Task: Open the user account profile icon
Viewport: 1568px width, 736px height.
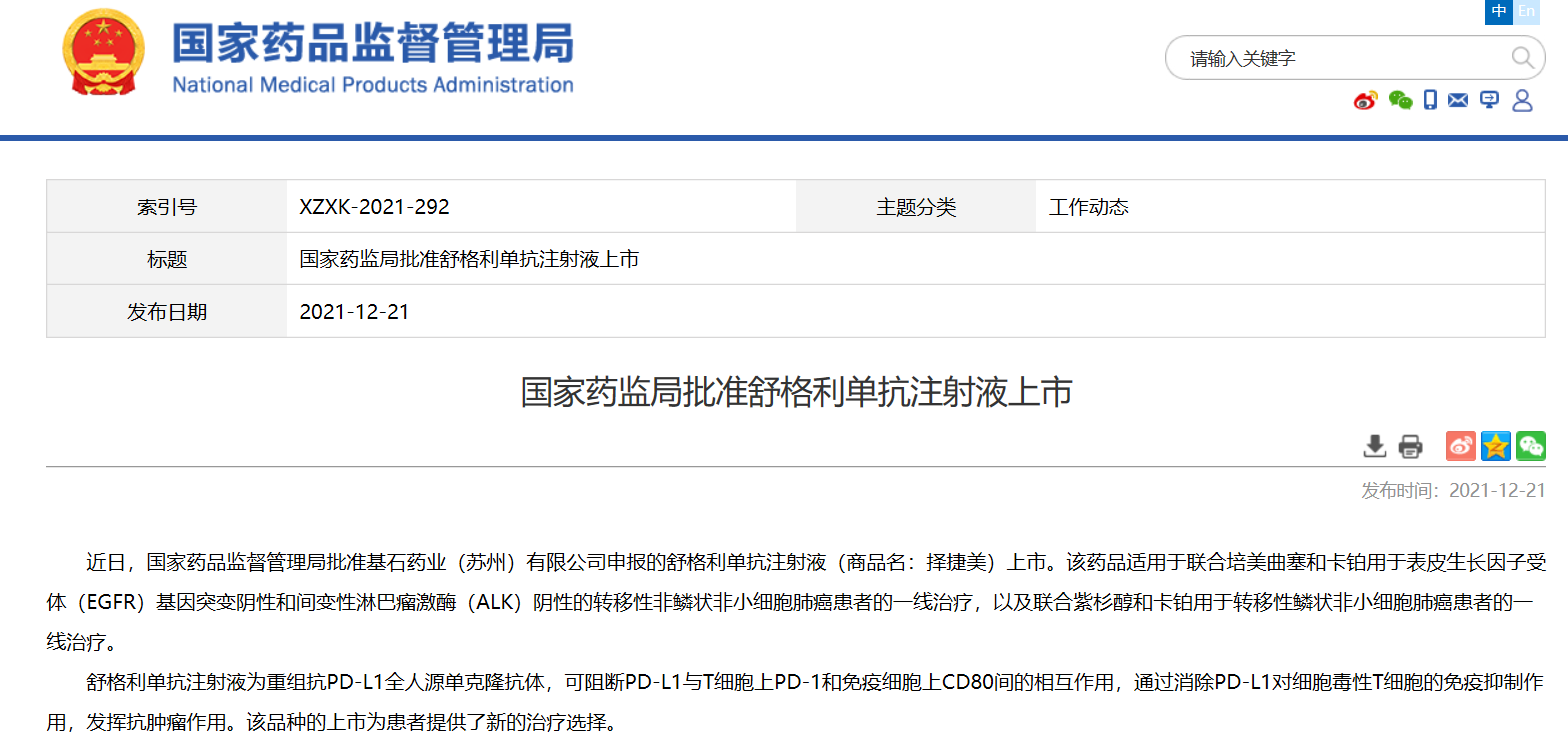Action: [x=1522, y=100]
